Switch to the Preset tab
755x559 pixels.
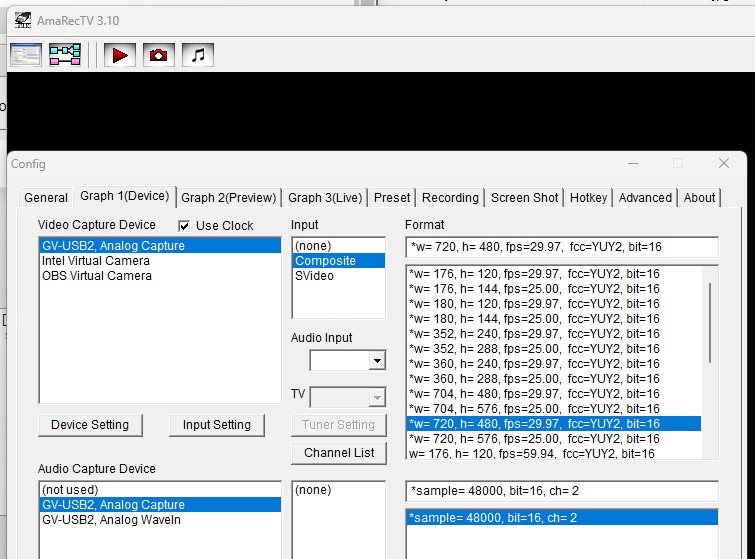tap(392, 198)
